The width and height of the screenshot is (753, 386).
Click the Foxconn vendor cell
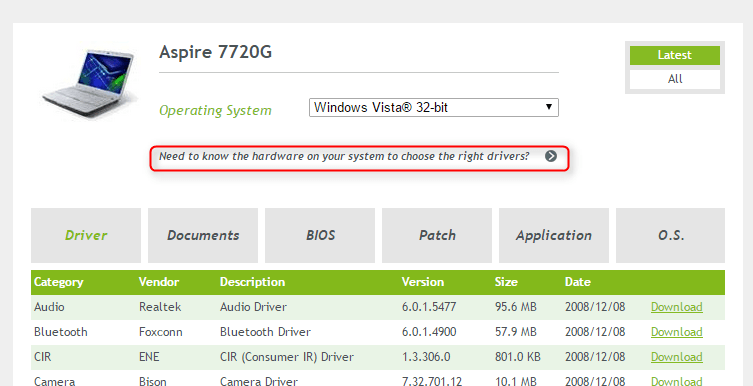pyautogui.click(x=162, y=332)
